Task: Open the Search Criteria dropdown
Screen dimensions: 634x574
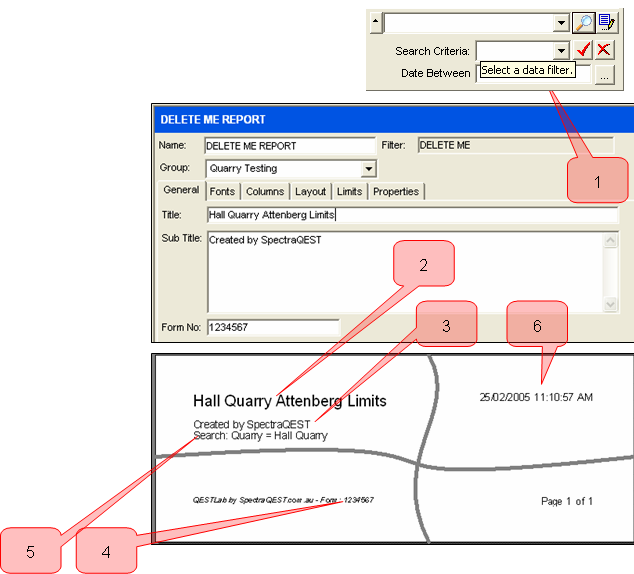Action: [561, 50]
